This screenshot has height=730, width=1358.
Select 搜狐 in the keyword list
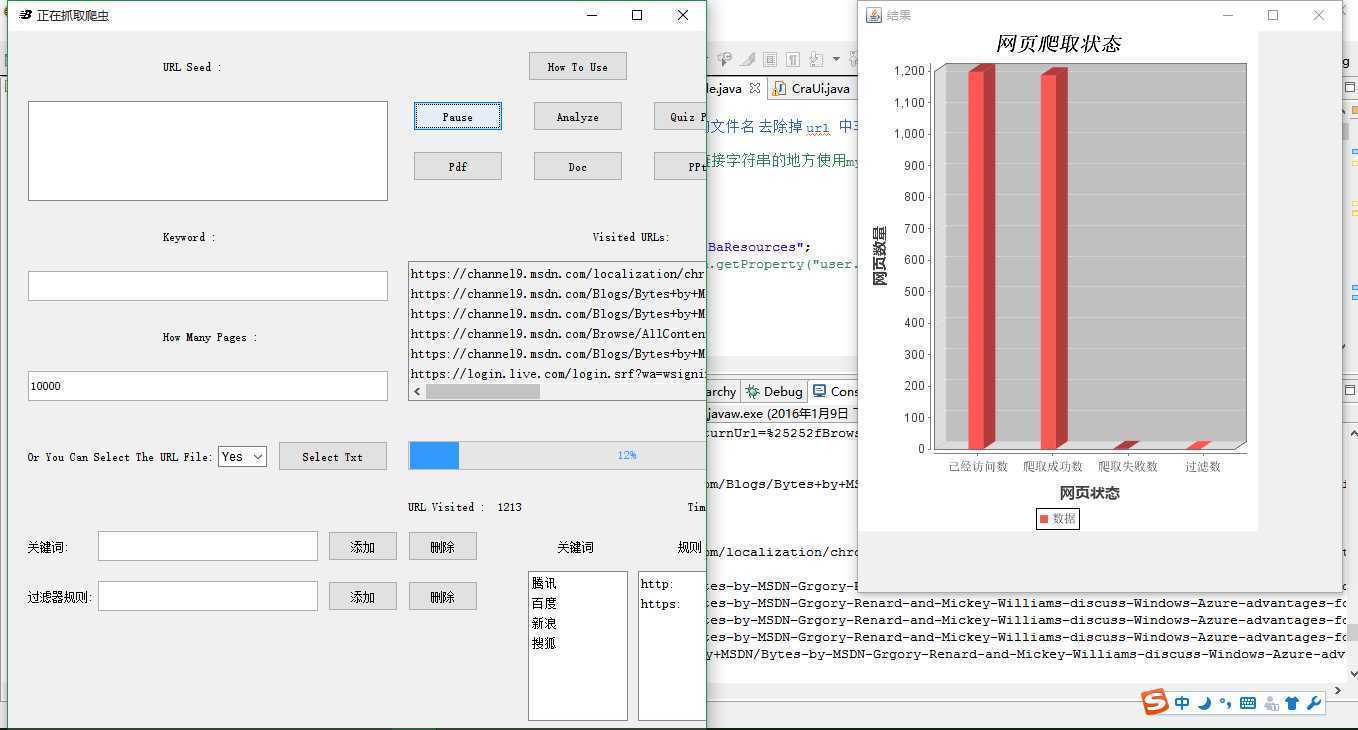pos(544,643)
